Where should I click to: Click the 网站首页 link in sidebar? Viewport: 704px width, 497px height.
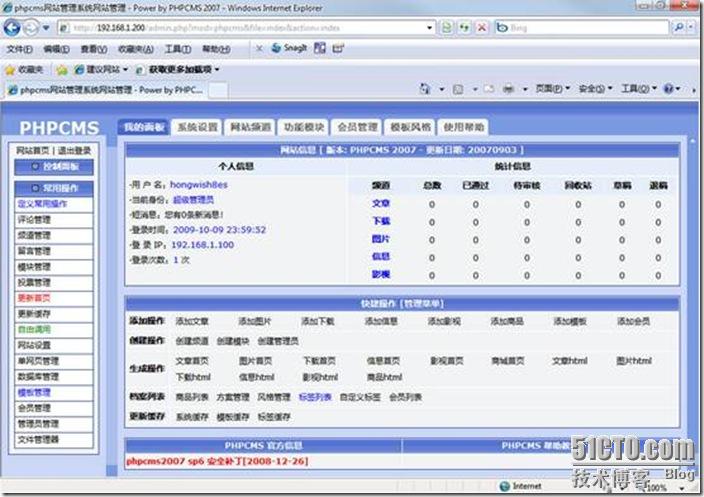(32, 150)
